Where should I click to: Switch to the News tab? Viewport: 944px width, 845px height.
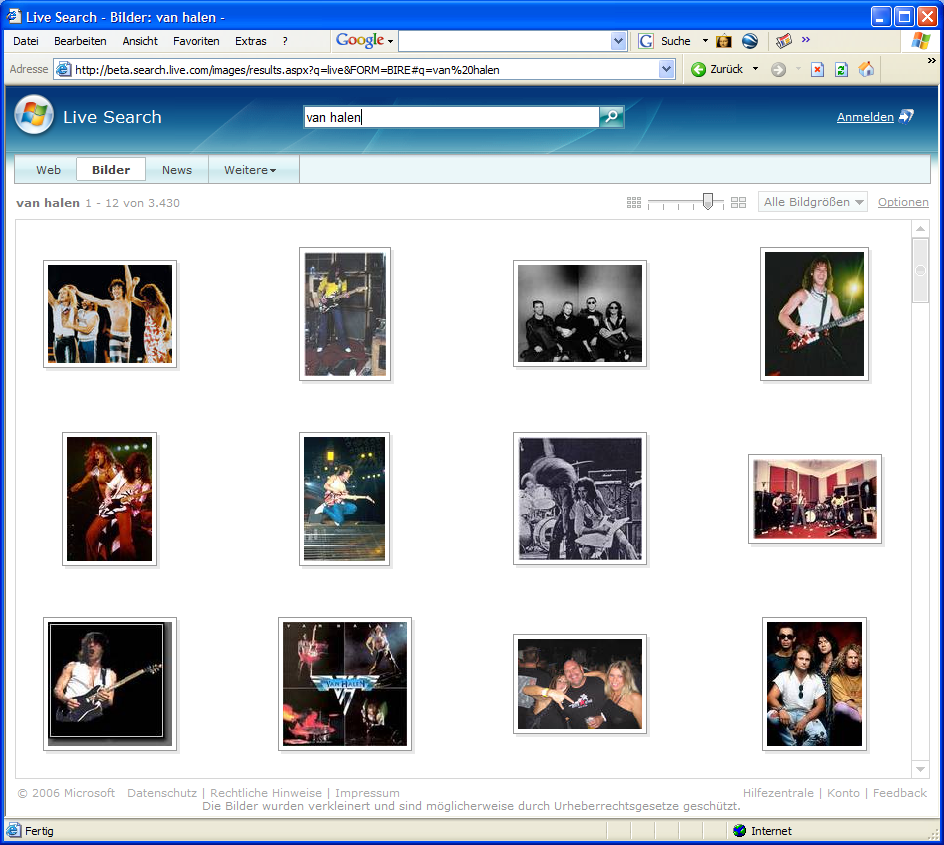(177, 170)
